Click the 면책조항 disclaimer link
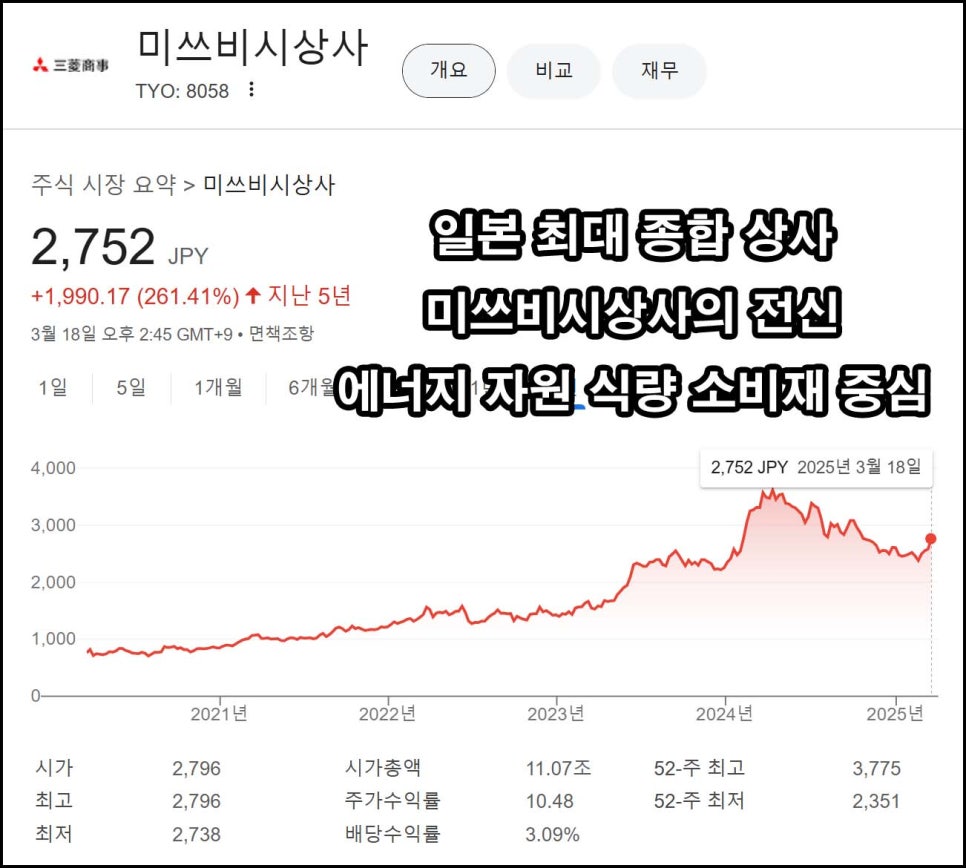Screen dimensions: 966x868 (281, 334)
